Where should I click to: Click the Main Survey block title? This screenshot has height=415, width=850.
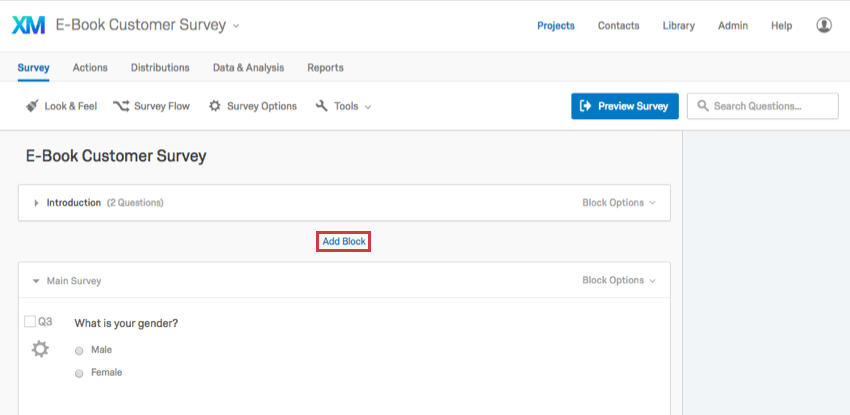74,281
